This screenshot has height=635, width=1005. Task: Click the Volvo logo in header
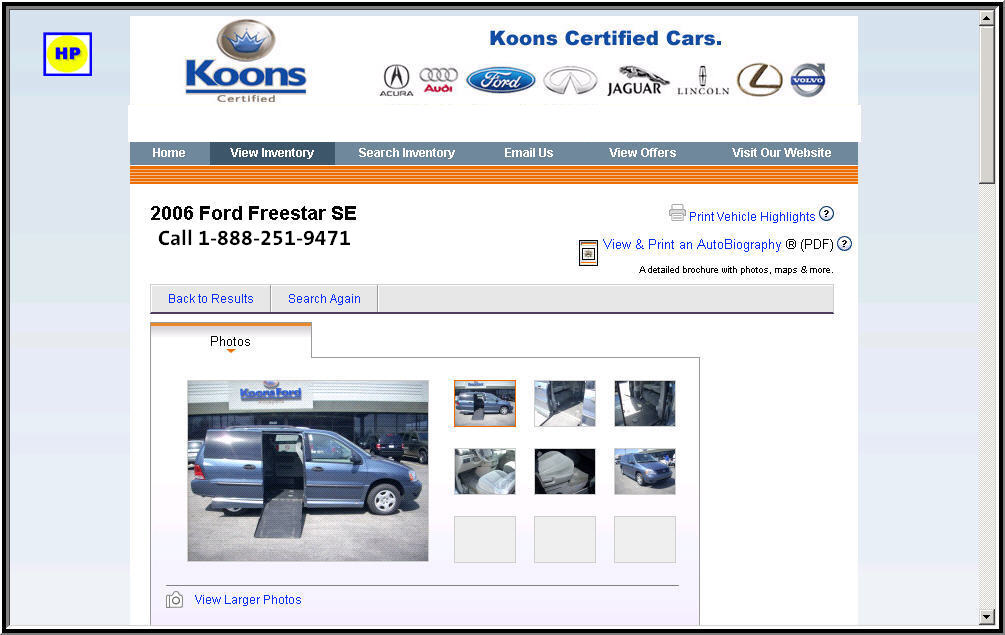point(808,80)
